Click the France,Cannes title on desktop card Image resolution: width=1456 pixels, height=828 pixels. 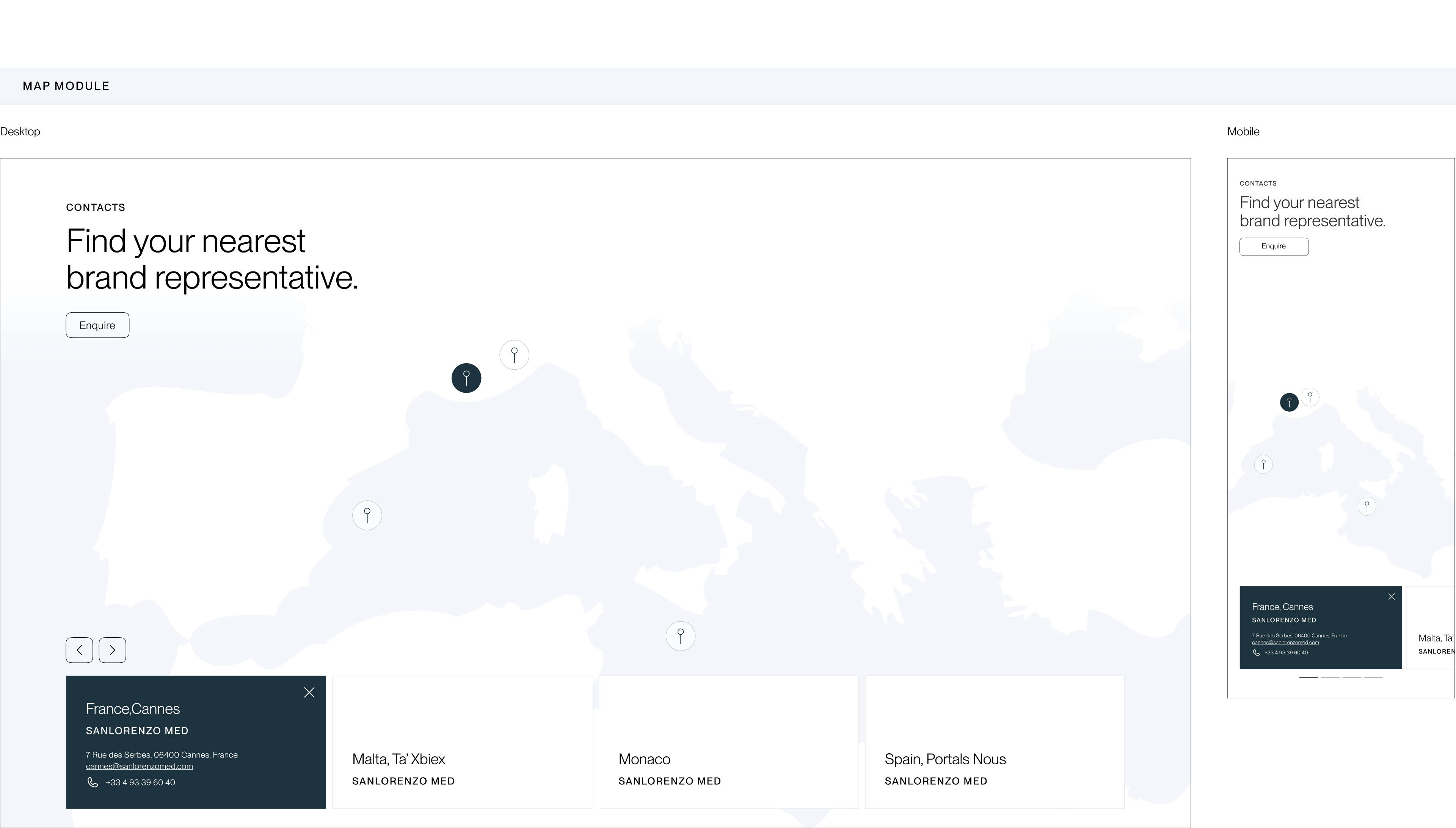coord(133,709)
